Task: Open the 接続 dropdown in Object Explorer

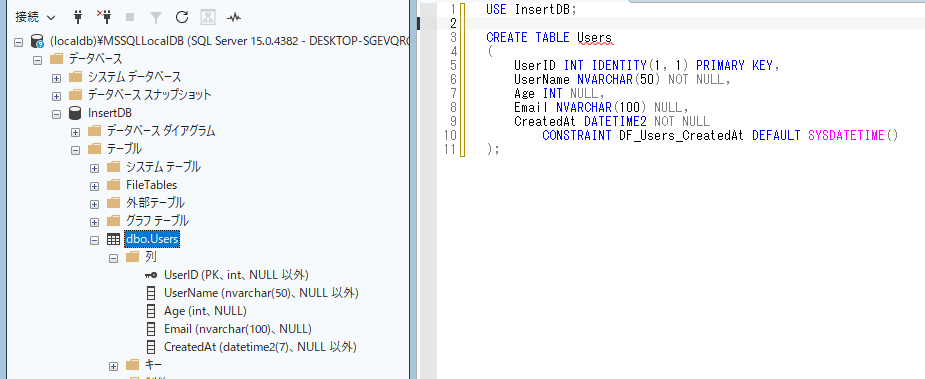Action: (x=35, y=18)
